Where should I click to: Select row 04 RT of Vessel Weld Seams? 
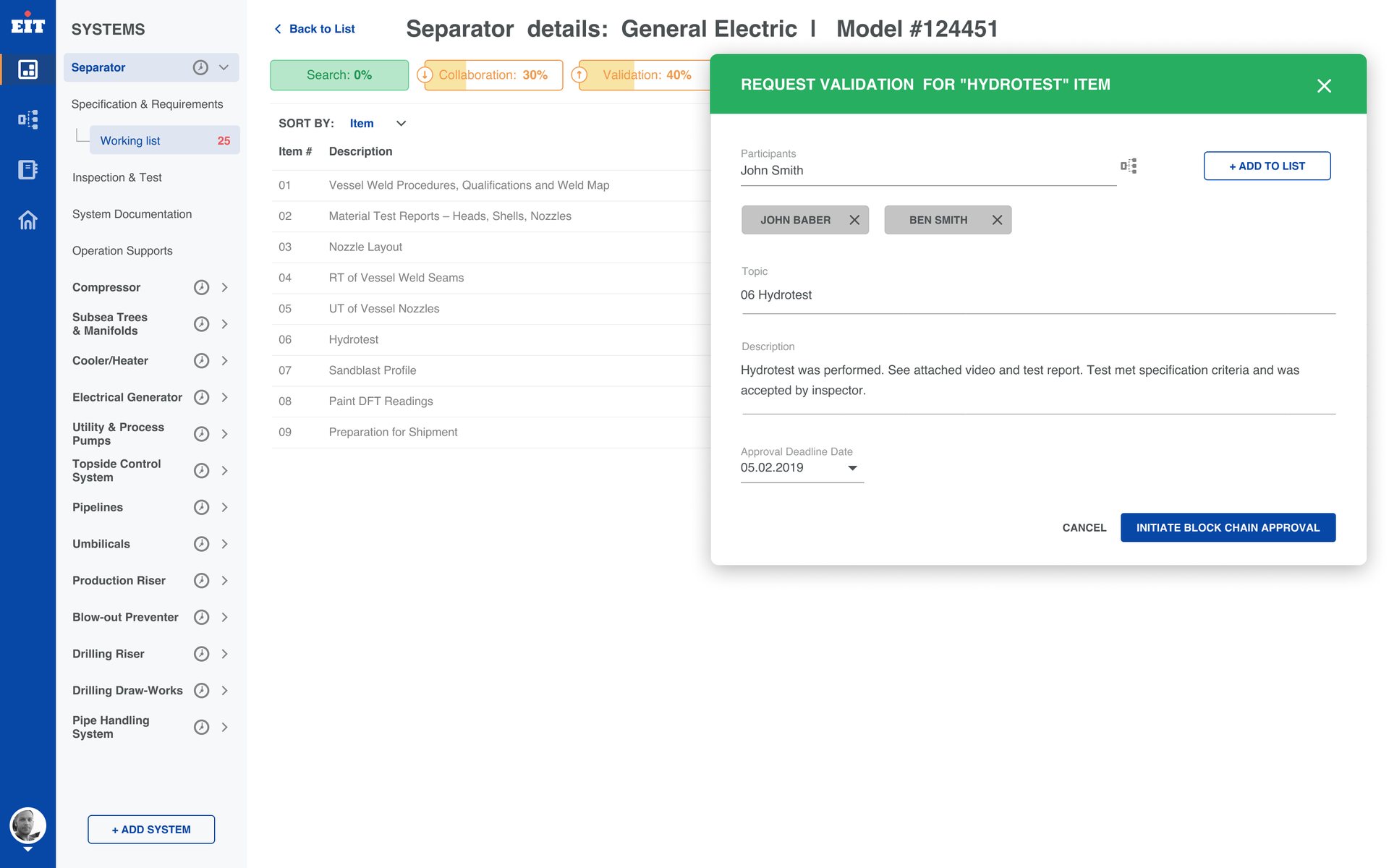coord(490,278)
